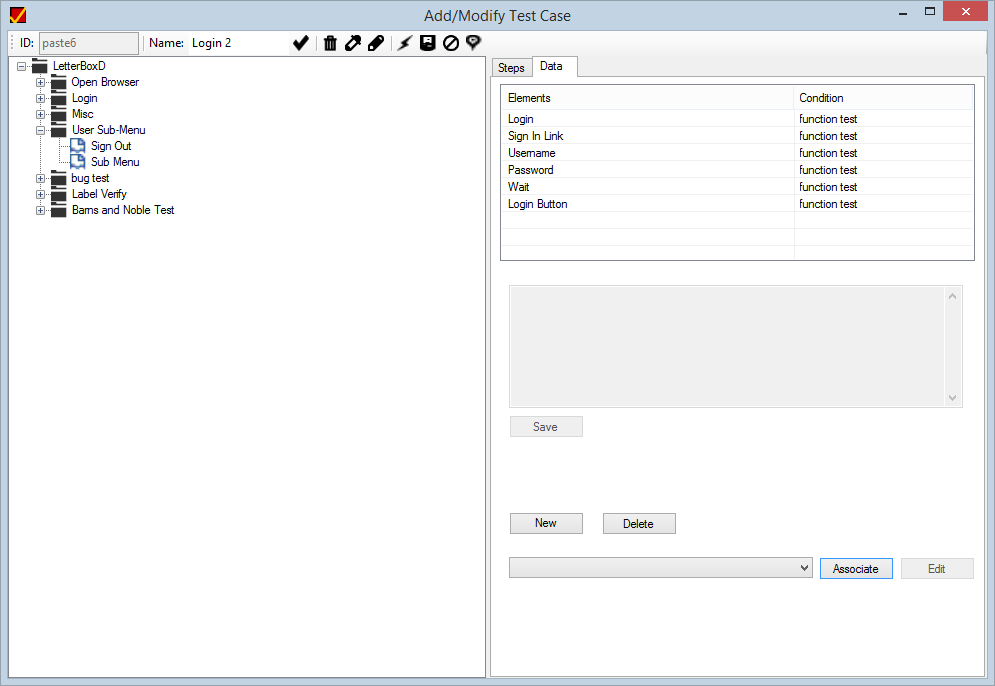
Task: Select the Wait element row
Action: (x=737, y=187)
